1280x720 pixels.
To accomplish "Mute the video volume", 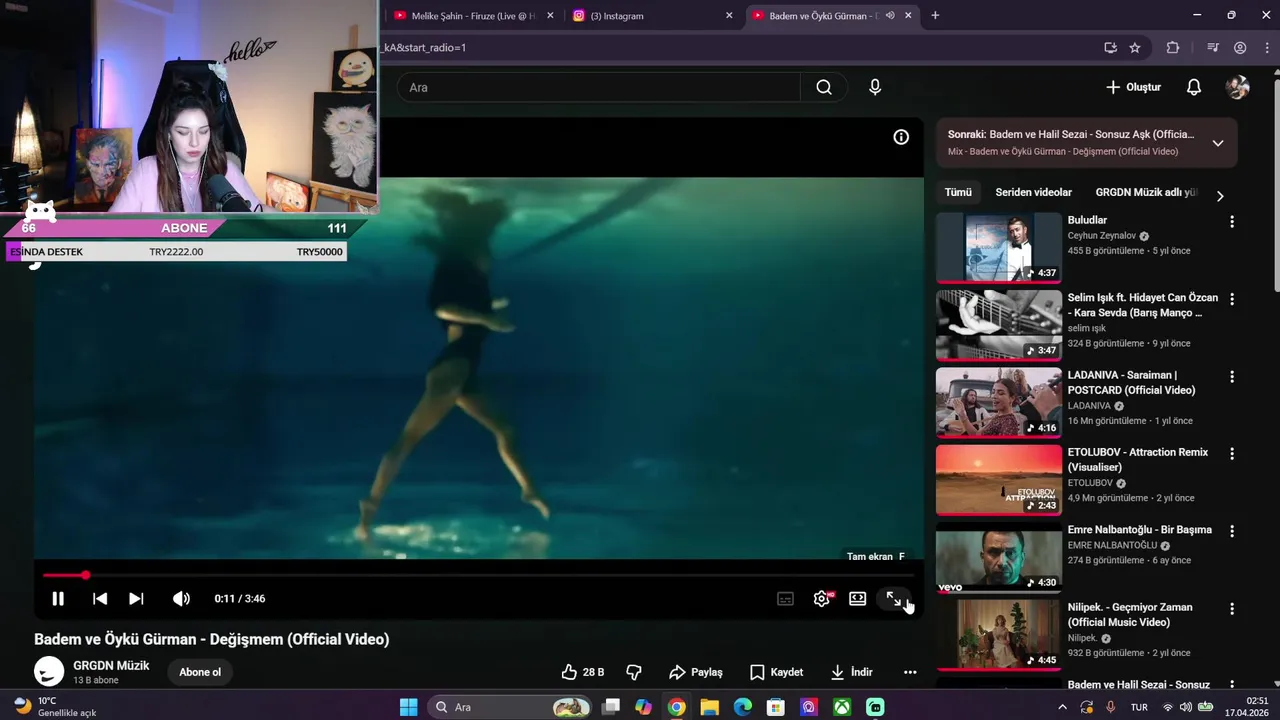I will pyautogui.click(x=181, y=599).
